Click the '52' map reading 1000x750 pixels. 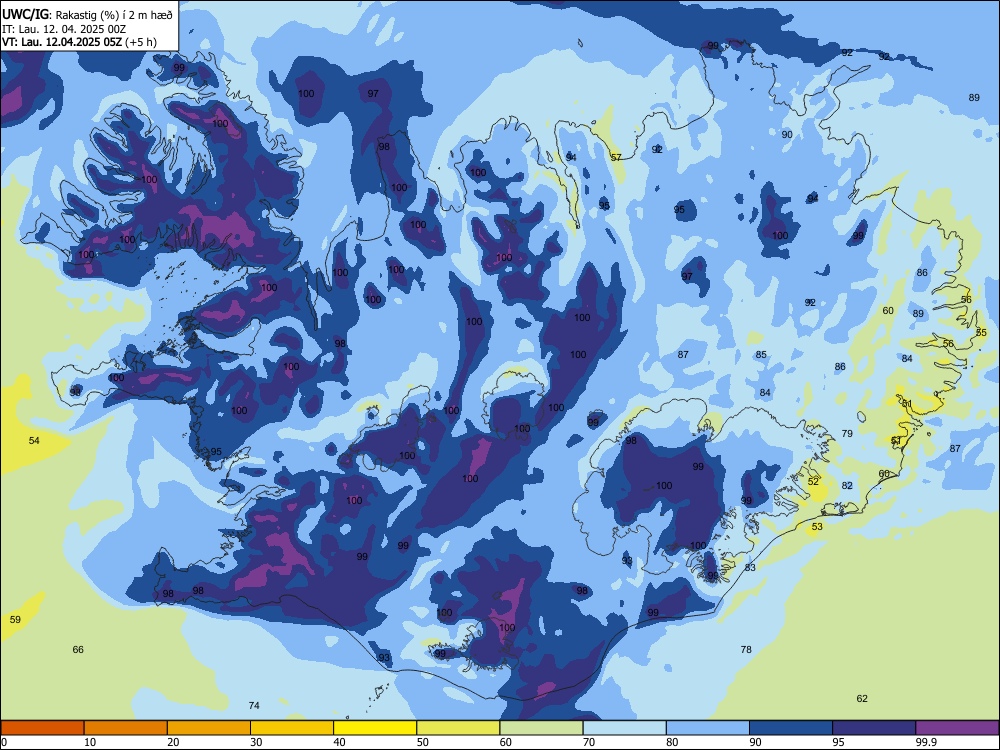pyautogui.click(x=813, y=482)
